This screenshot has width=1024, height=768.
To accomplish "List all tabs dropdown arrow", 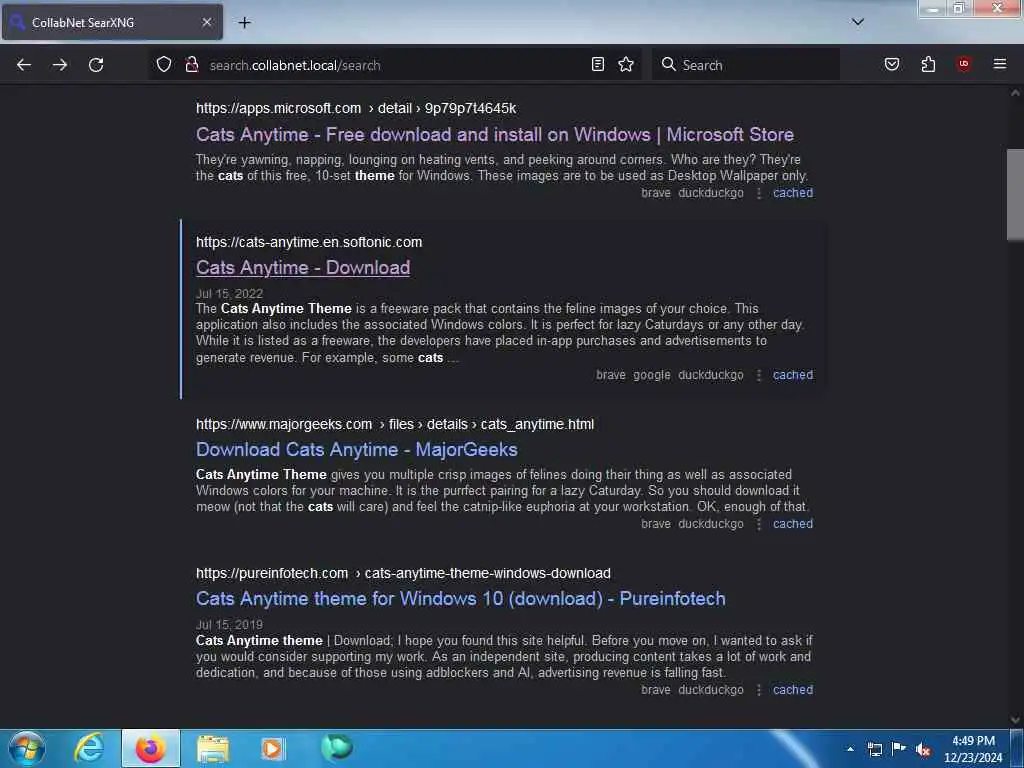I will pos(858,22).
